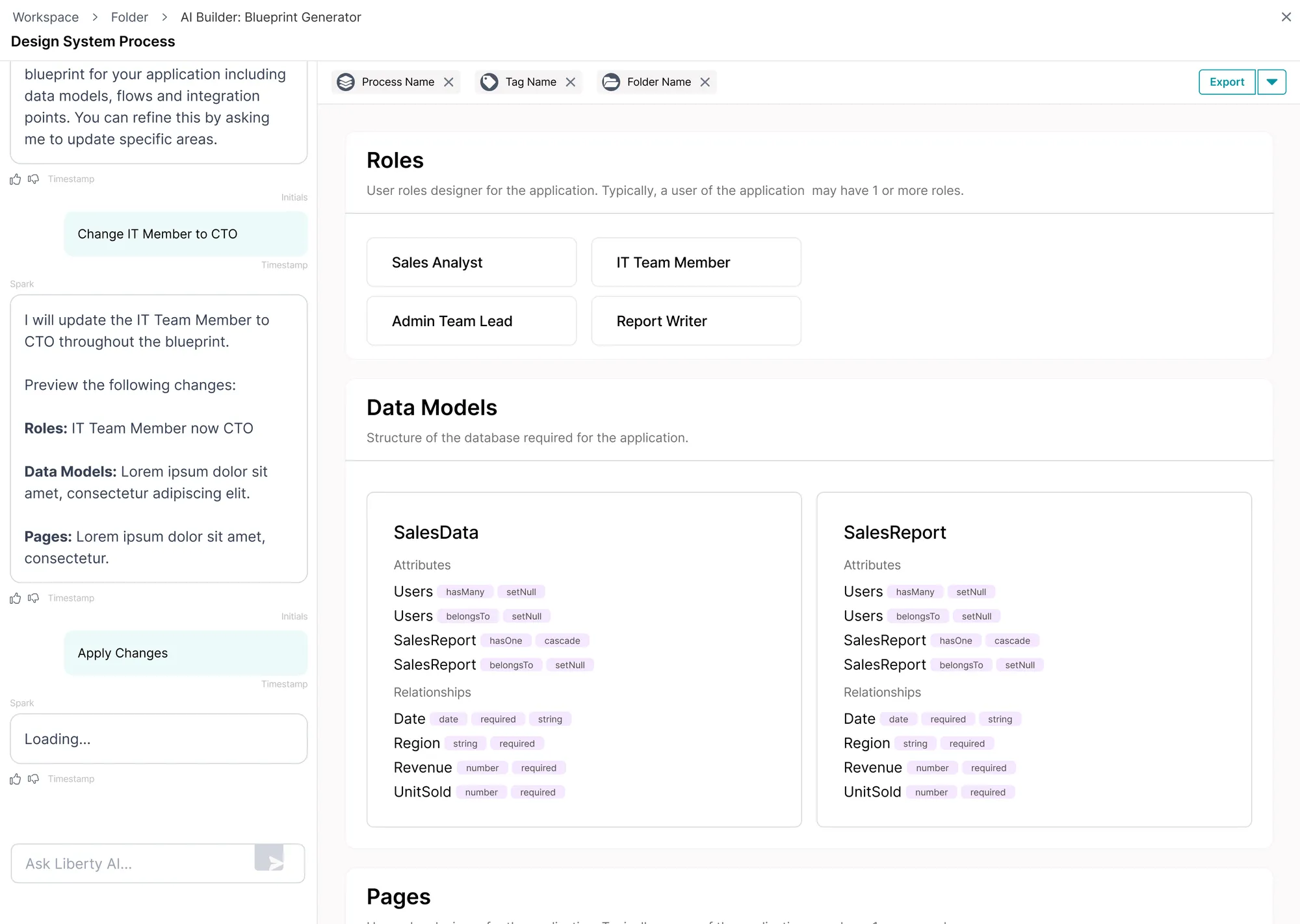
Task: Select the IT Team Member role card
Action: point(696,263)
